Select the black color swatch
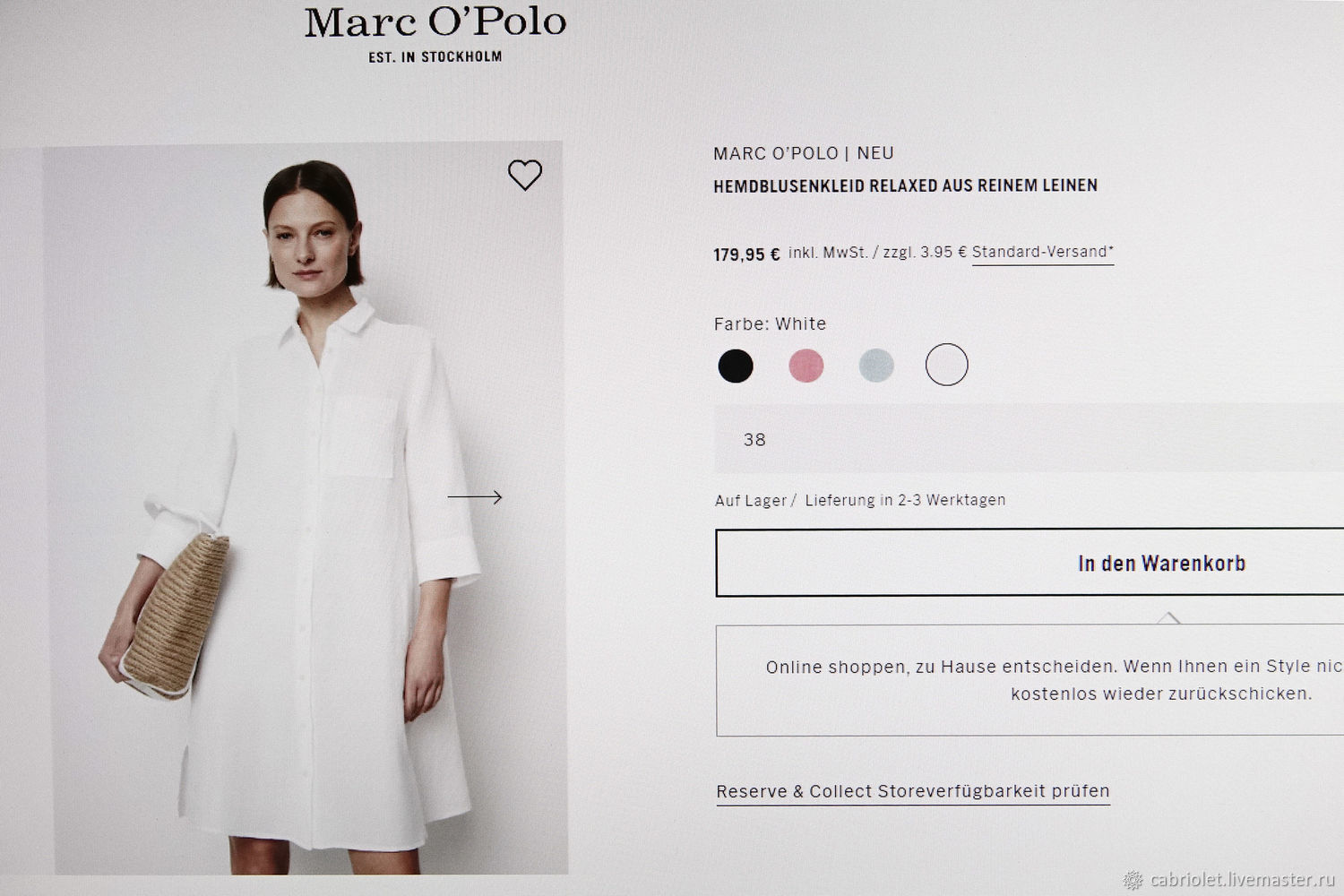Screen dimensions: 1344x896 tap(736, 366)
